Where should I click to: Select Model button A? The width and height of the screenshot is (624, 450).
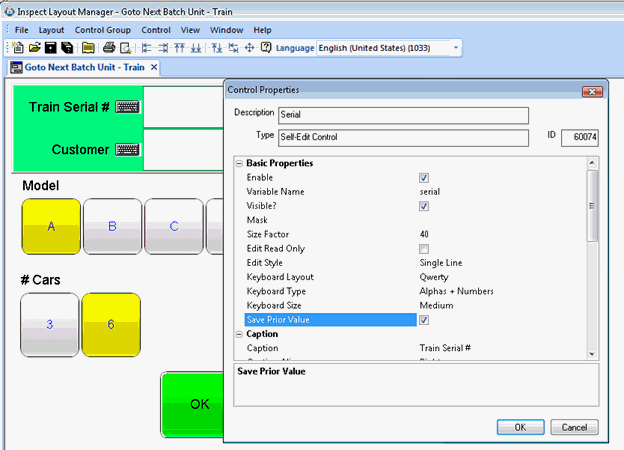tap(51, 226)
